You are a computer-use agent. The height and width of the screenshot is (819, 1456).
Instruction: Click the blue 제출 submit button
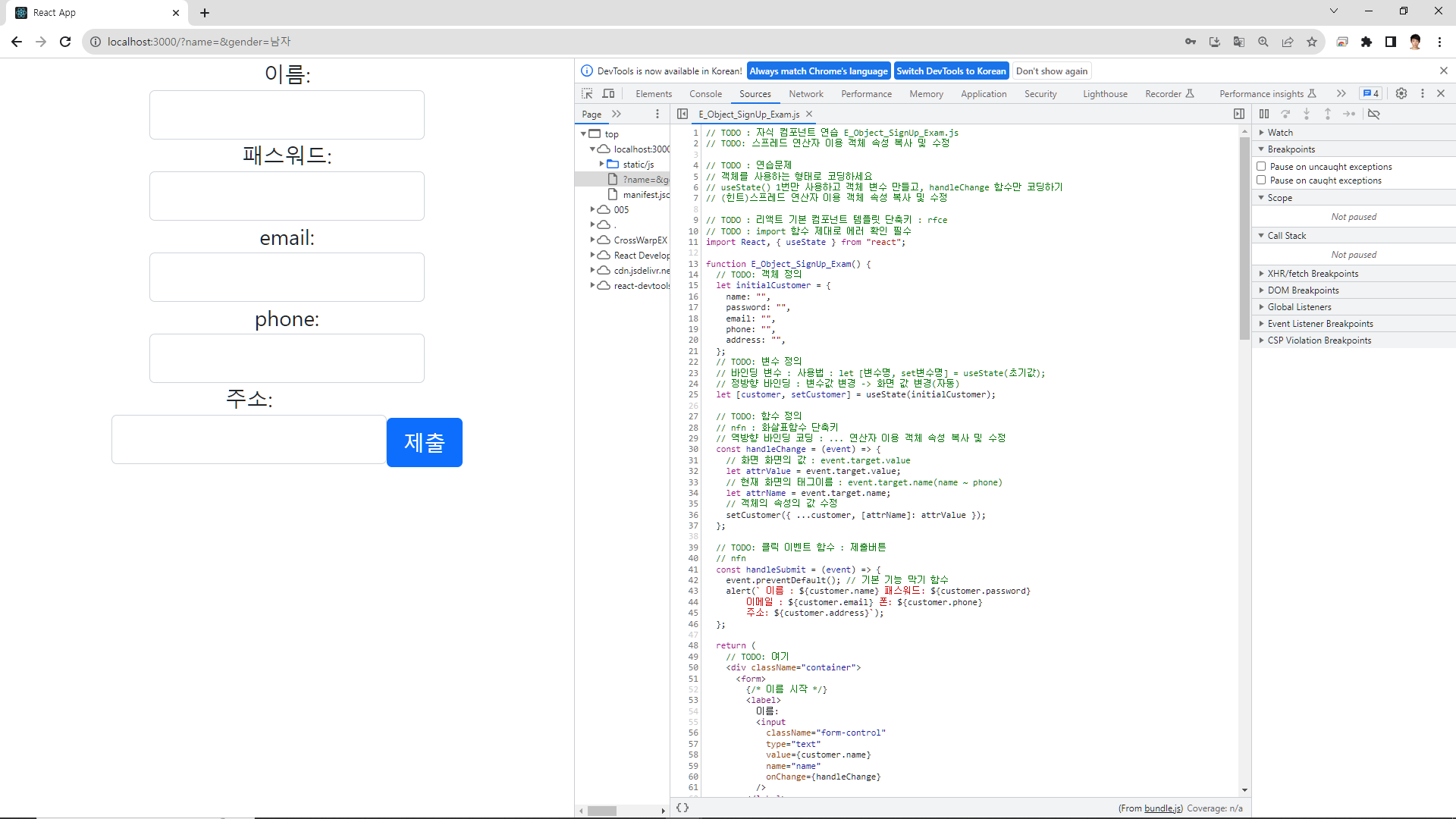pyautogui.click(x=424, y=442)
